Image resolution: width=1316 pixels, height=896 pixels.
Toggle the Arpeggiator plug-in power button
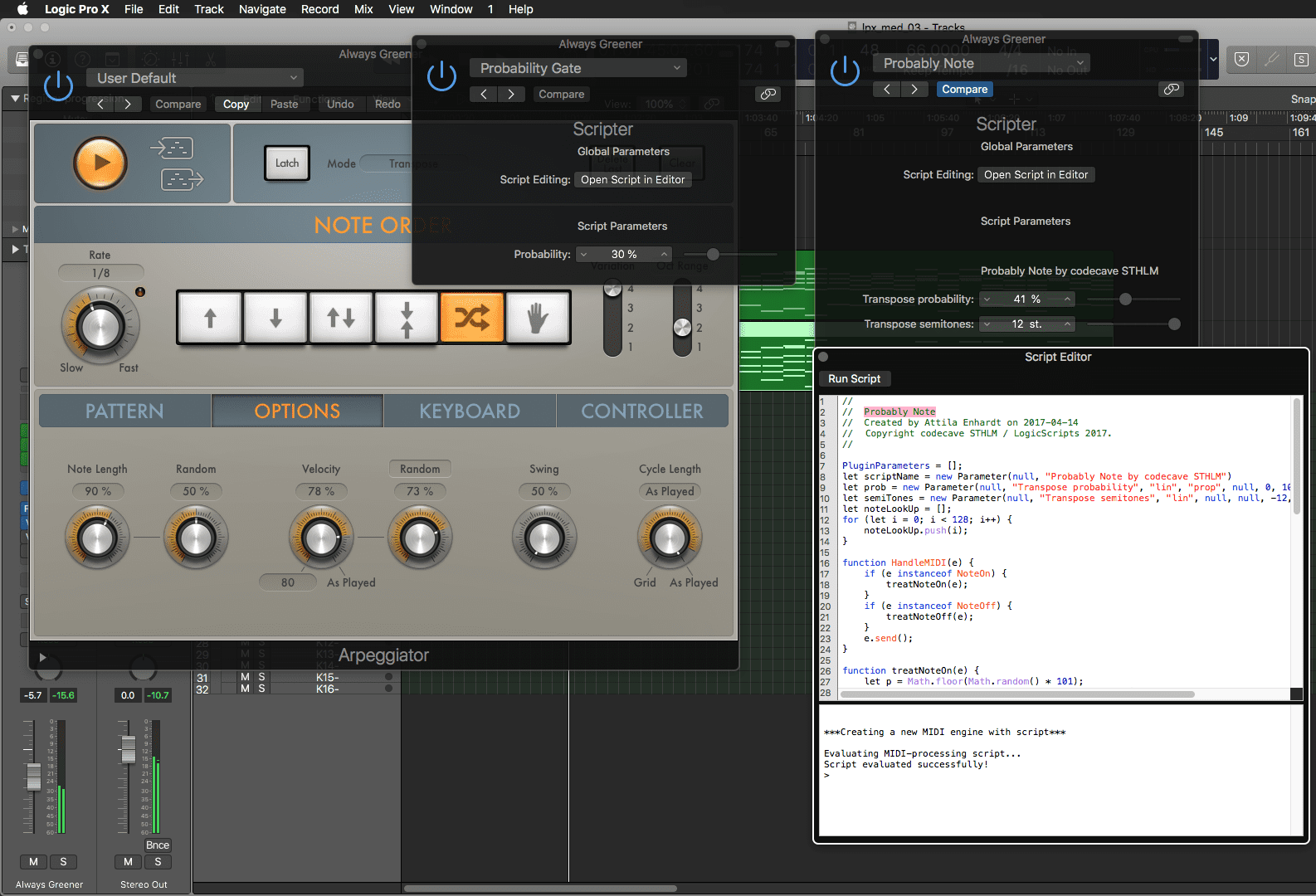58,86
